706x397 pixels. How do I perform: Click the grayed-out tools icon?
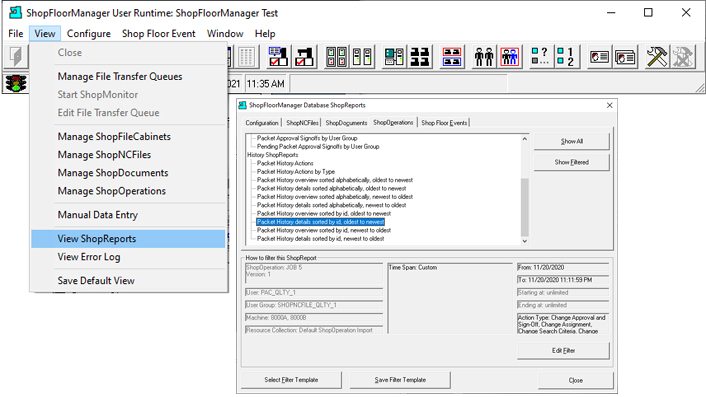(683, 57)
